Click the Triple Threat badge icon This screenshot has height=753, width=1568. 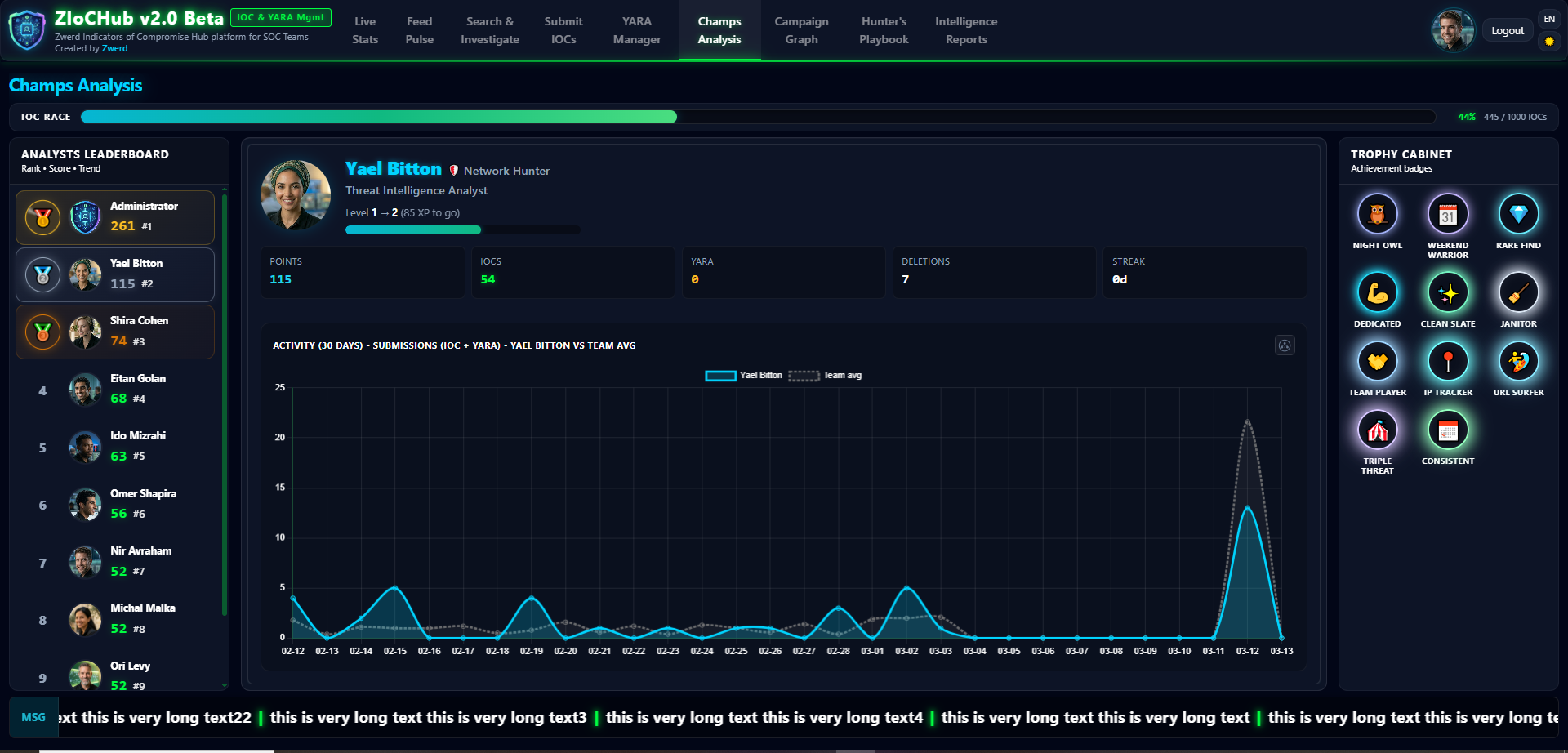[x=1377, y=430]
